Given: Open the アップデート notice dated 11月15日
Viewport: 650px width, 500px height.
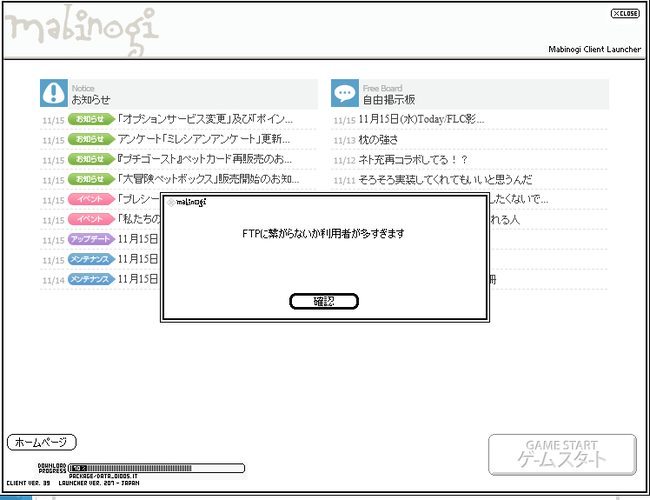Looking at the screenshot, I should (x=138, y=239).
